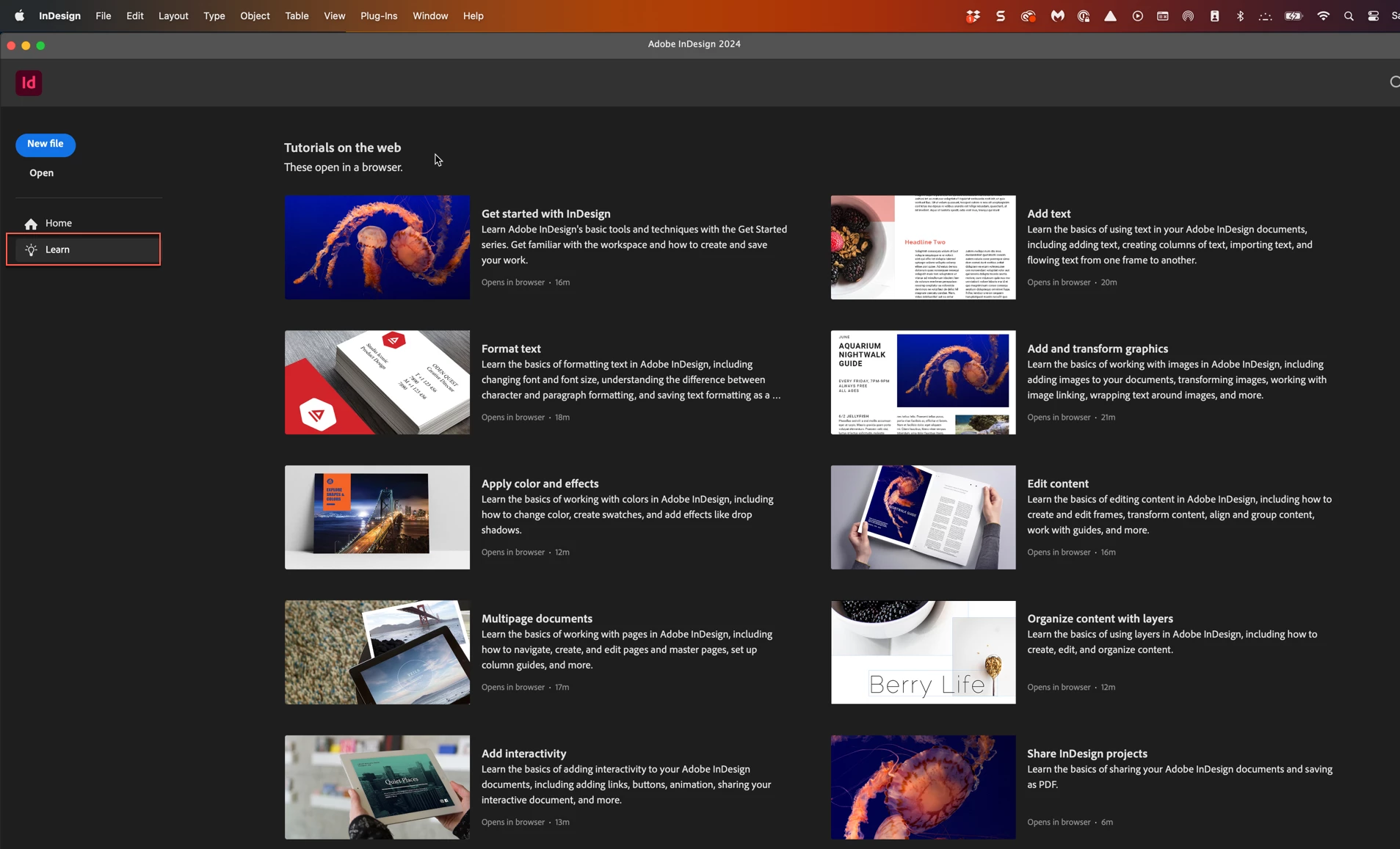Open the Format text tutorial title

point(511,349)
